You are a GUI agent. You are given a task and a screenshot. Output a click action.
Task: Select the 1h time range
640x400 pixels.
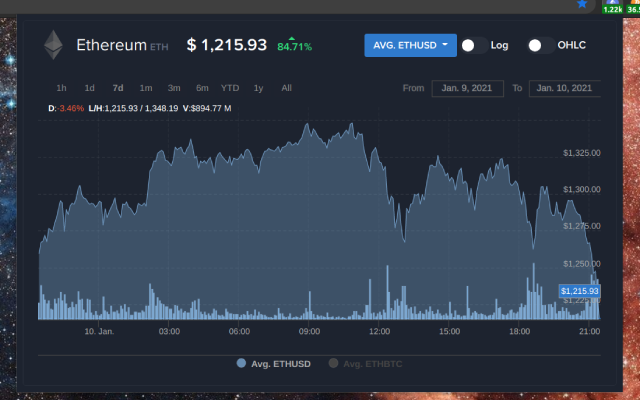click(61, 88)
